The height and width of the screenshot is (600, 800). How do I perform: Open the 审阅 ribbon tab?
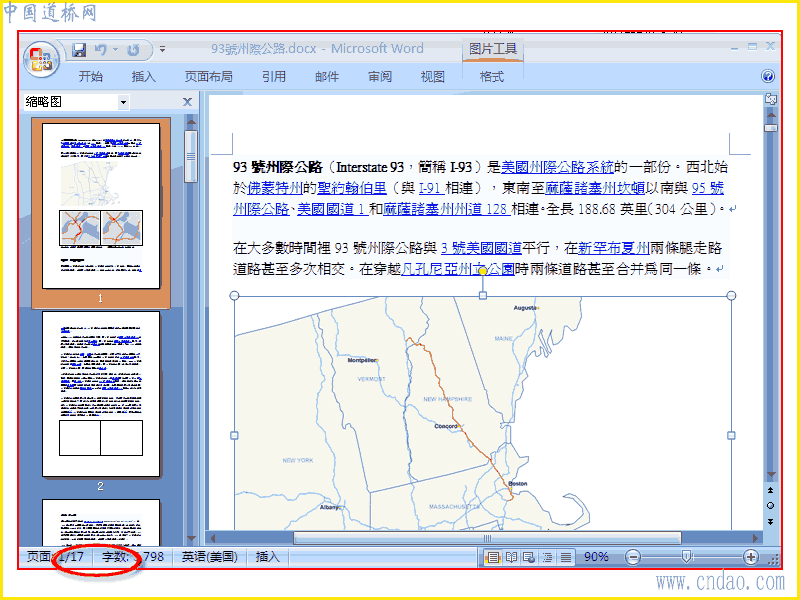(380, 77)
